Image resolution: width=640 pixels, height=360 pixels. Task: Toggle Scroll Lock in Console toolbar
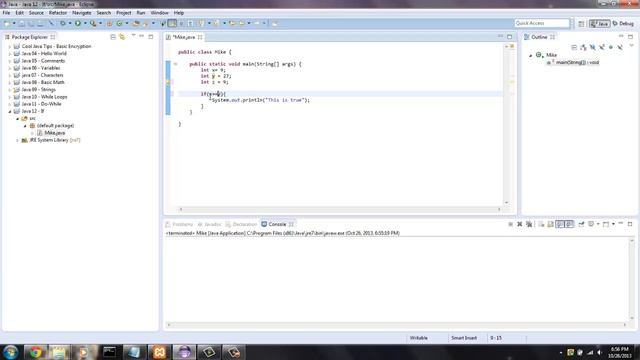click(550, 224)
